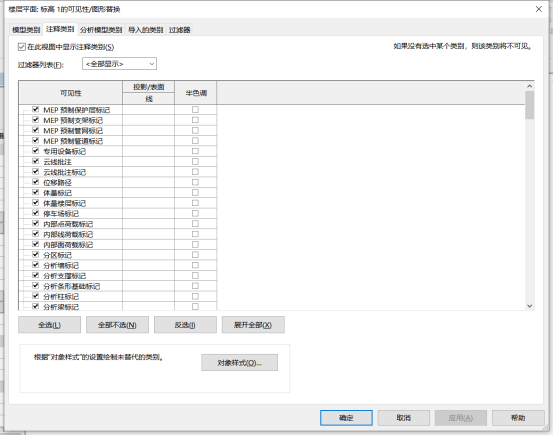554x435 pixels.
Task: Enable halftone for 分析墙标记
Action: point(195,265)
